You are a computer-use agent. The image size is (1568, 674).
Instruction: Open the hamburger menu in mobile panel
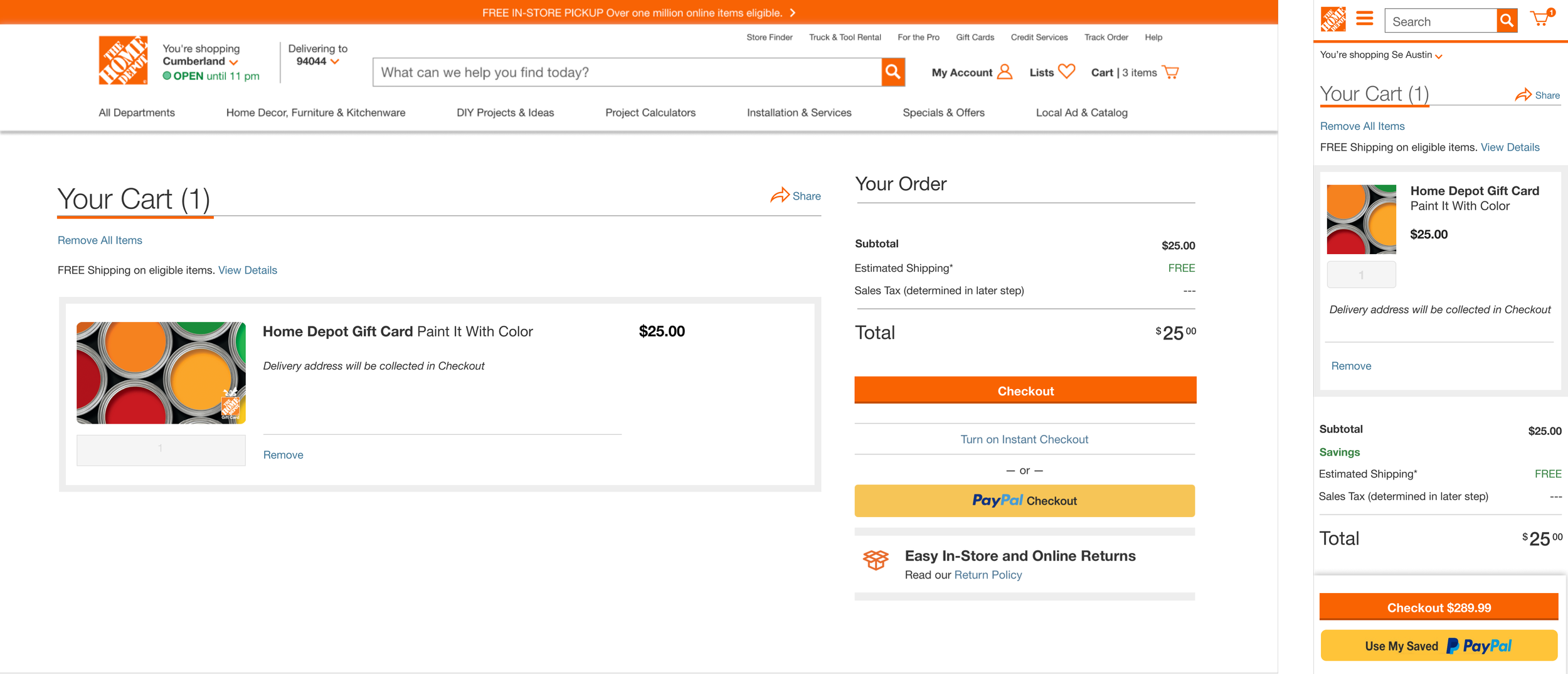[1364, 18]
